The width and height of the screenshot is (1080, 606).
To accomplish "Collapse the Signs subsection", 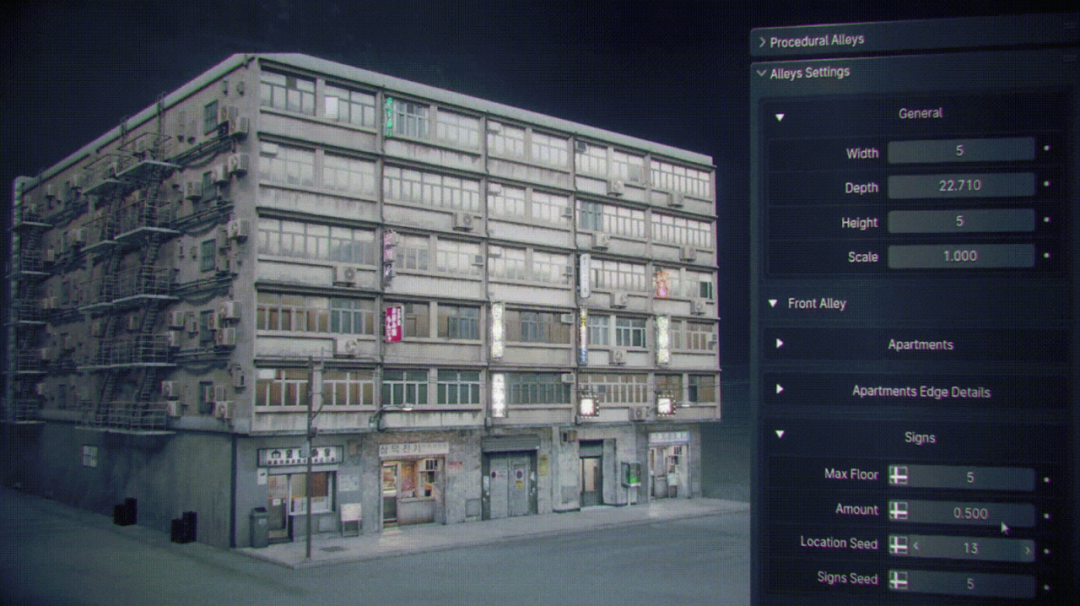I will [780, 435].
